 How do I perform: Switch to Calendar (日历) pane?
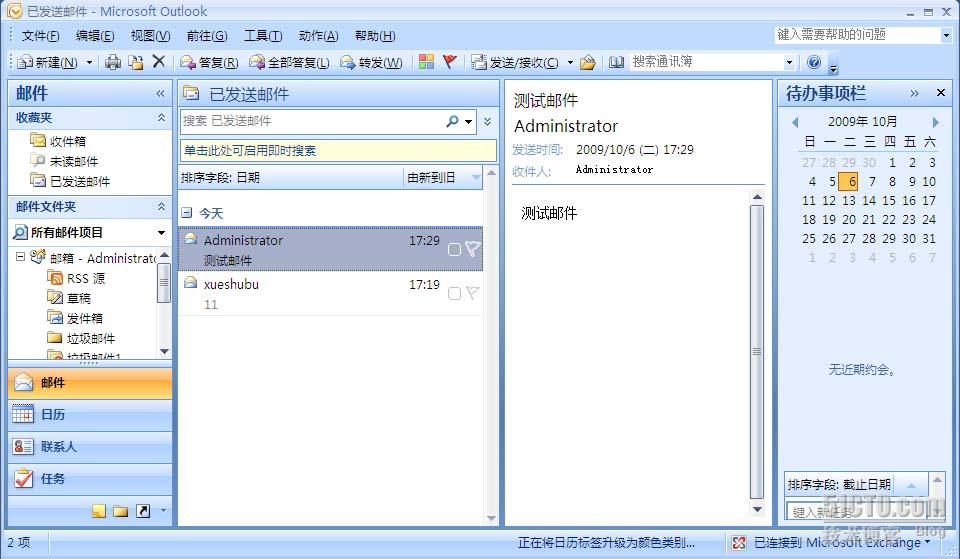pyautogui.click(x=90, y=415)
